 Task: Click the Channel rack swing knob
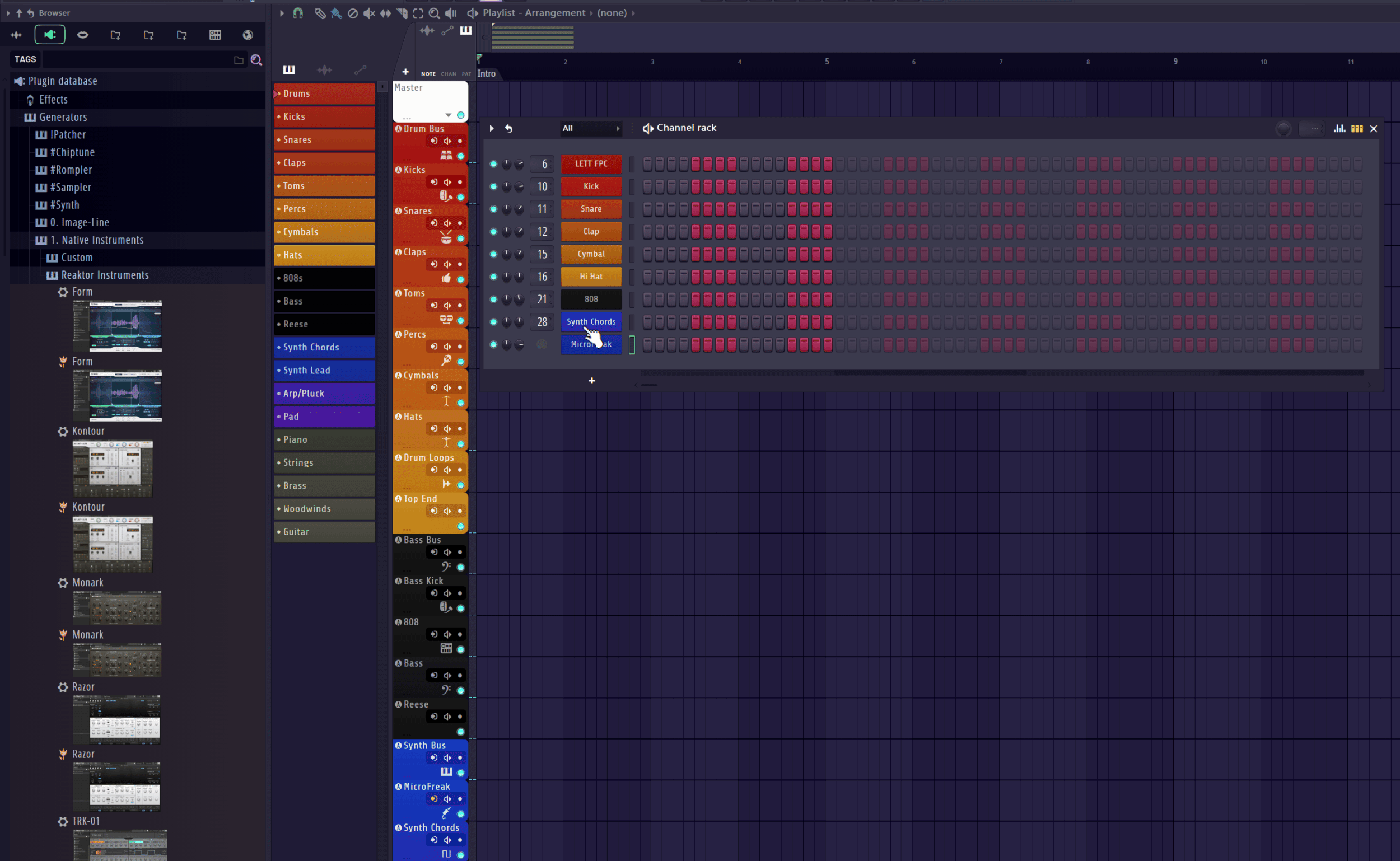pyautogui.click(x=1283, y=129)
